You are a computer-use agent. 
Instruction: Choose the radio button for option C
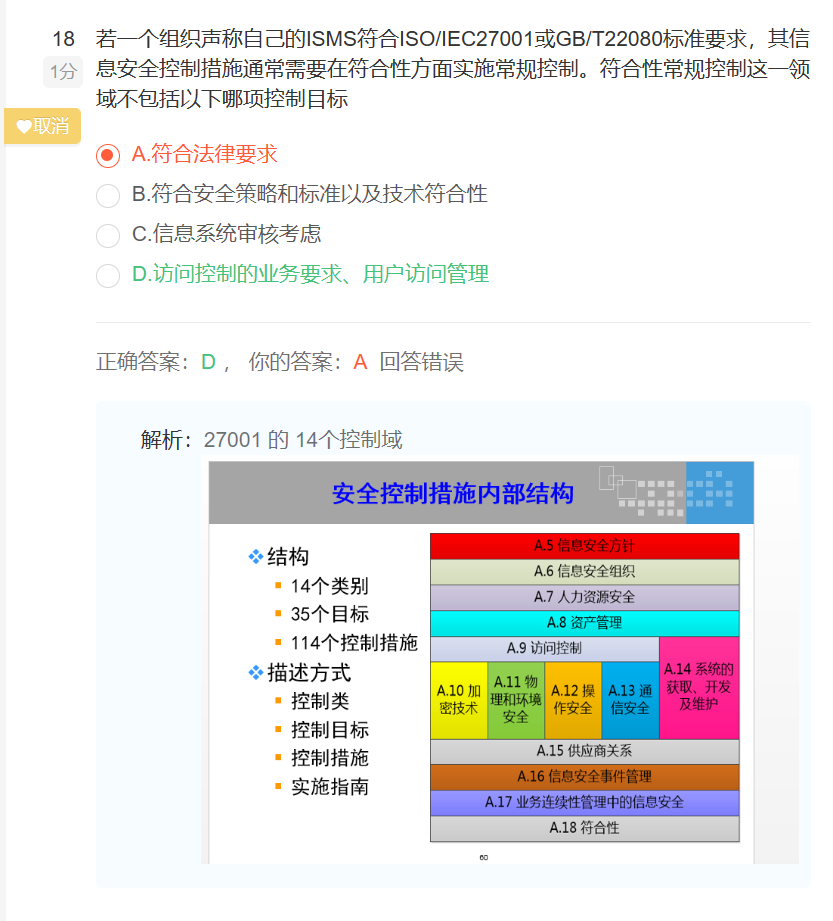pos(108,235)
